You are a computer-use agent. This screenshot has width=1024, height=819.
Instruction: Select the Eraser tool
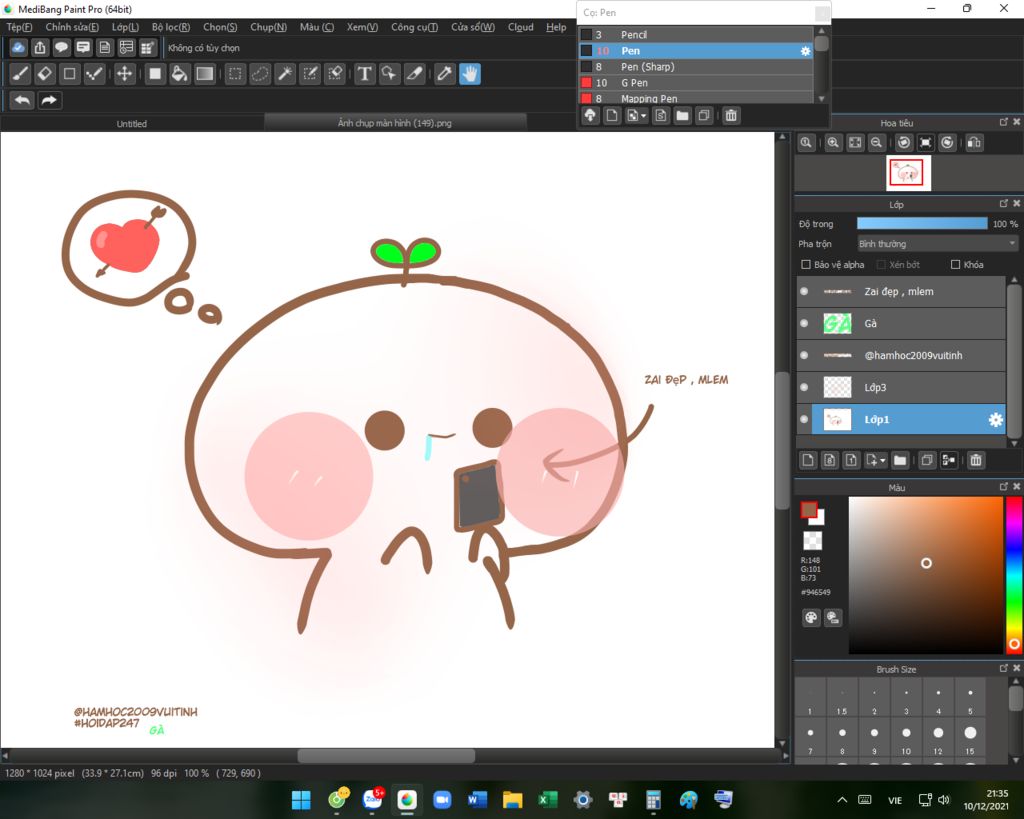pos(45,74)
